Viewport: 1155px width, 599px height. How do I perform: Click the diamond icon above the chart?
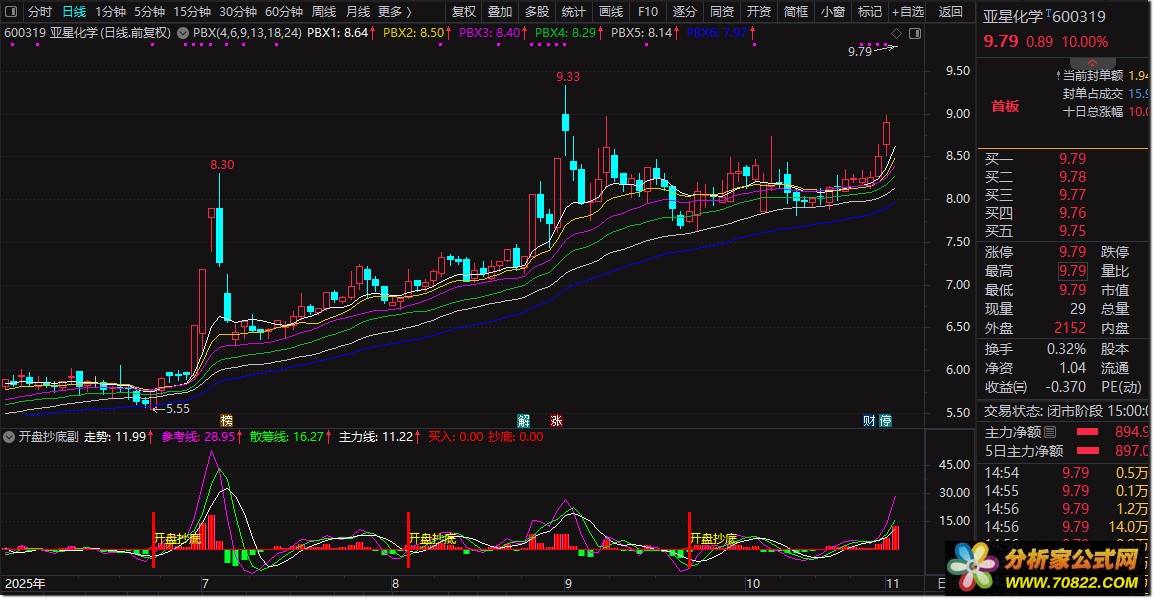pos(896,33)
